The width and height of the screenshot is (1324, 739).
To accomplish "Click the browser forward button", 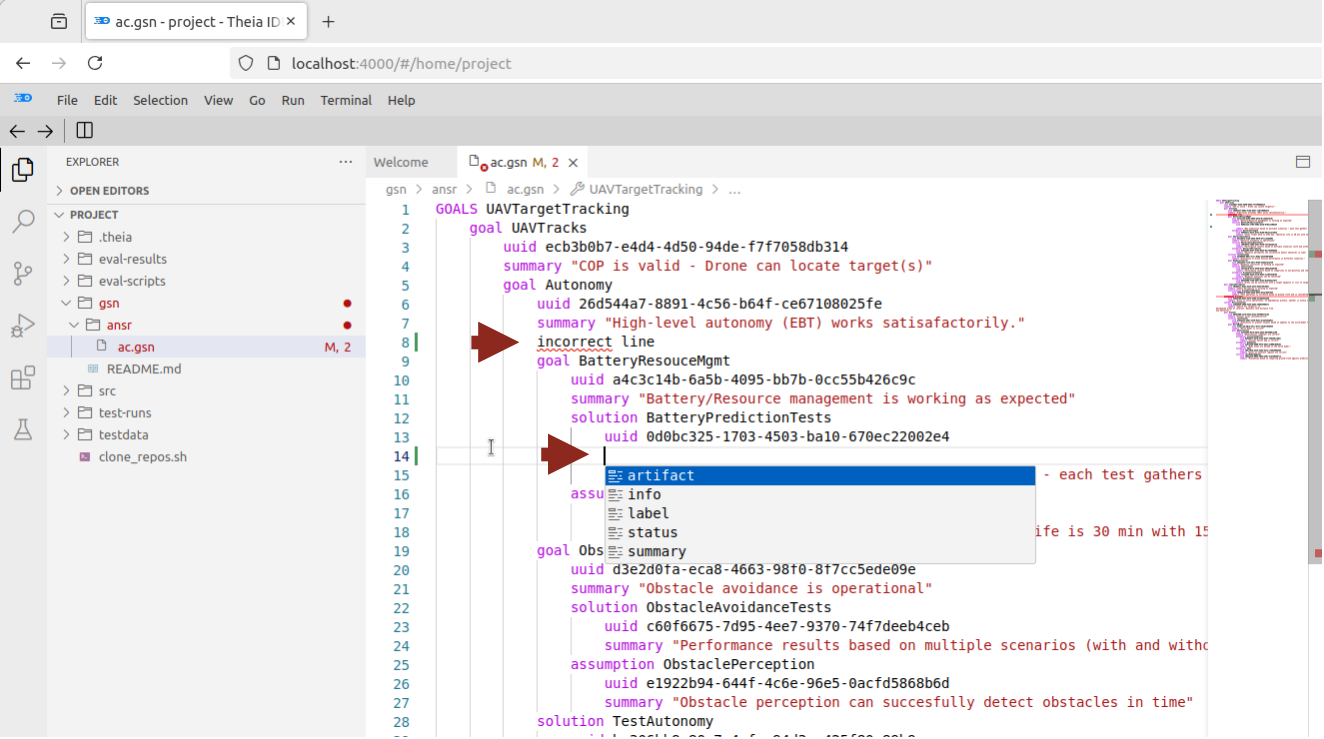I will point(59,63).
